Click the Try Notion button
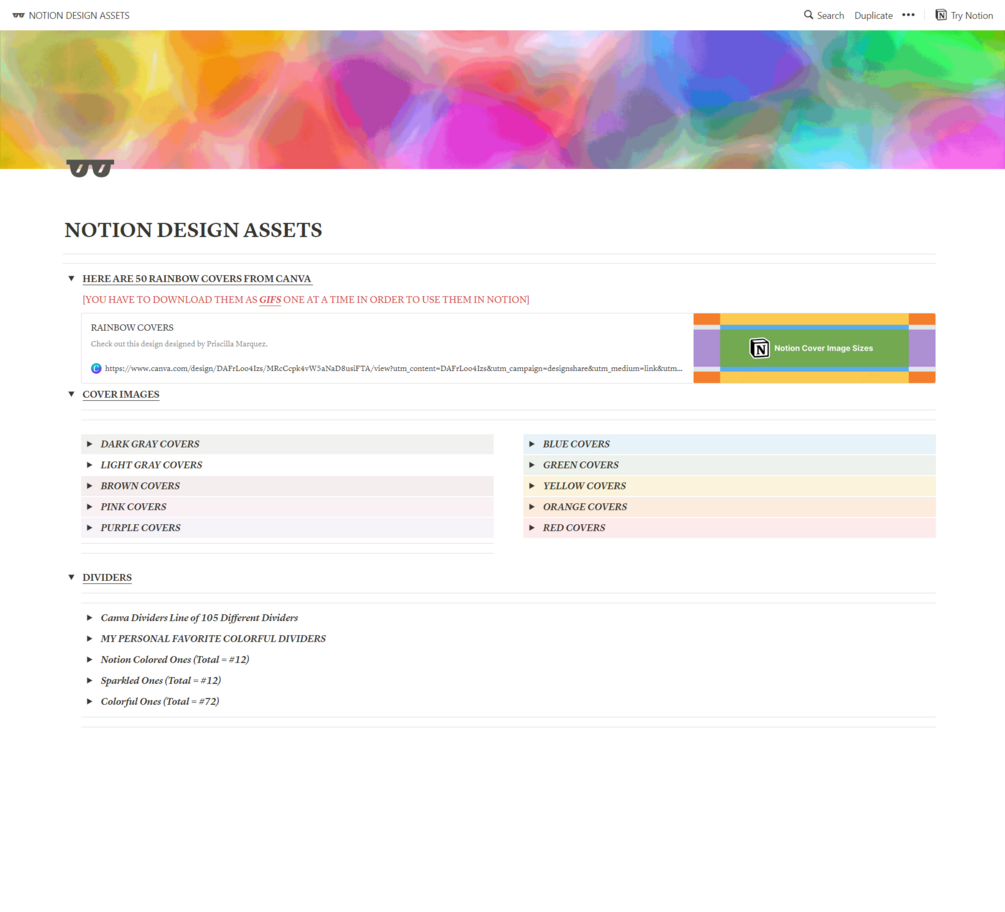This screenshot has width=1005, height=912. pyautogui.click(x=964, y=15)
